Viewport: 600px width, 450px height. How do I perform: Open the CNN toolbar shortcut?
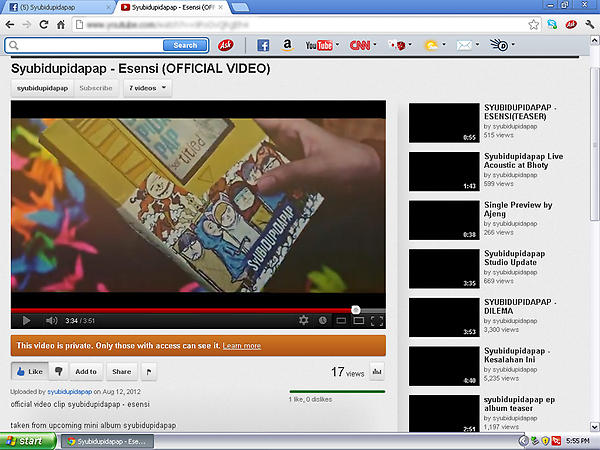360,45
